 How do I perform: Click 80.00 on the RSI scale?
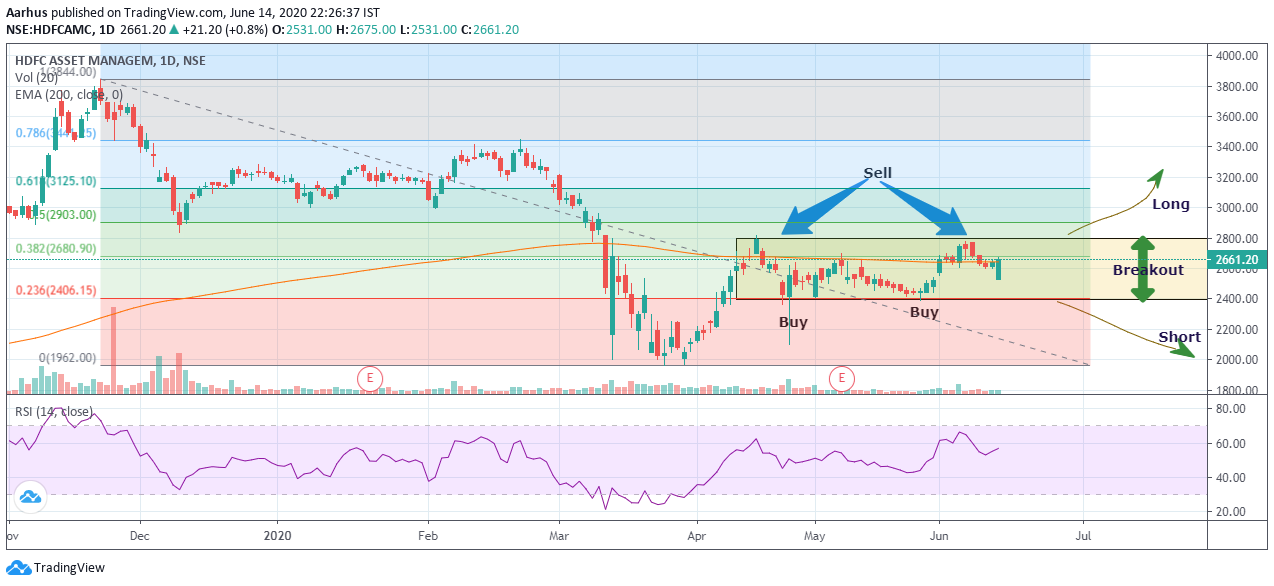point(1233,409)
